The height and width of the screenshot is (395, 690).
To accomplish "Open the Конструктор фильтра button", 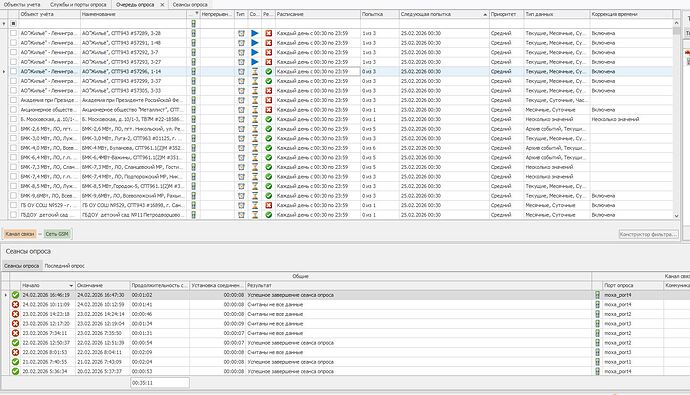I will (x=648, y=234).
